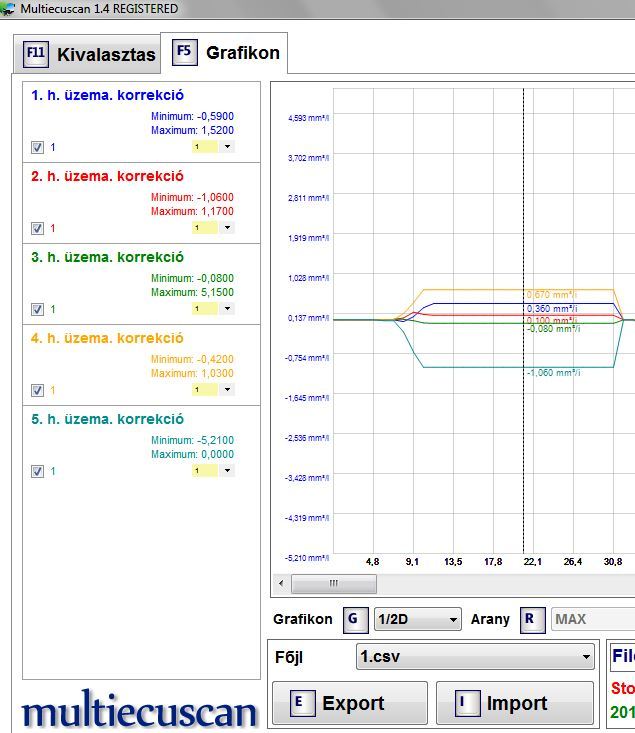This screenshot has height=733, width=635.
Task: Click the -1,060 mm³/i graph label
Action: click(x=554, y=373)
